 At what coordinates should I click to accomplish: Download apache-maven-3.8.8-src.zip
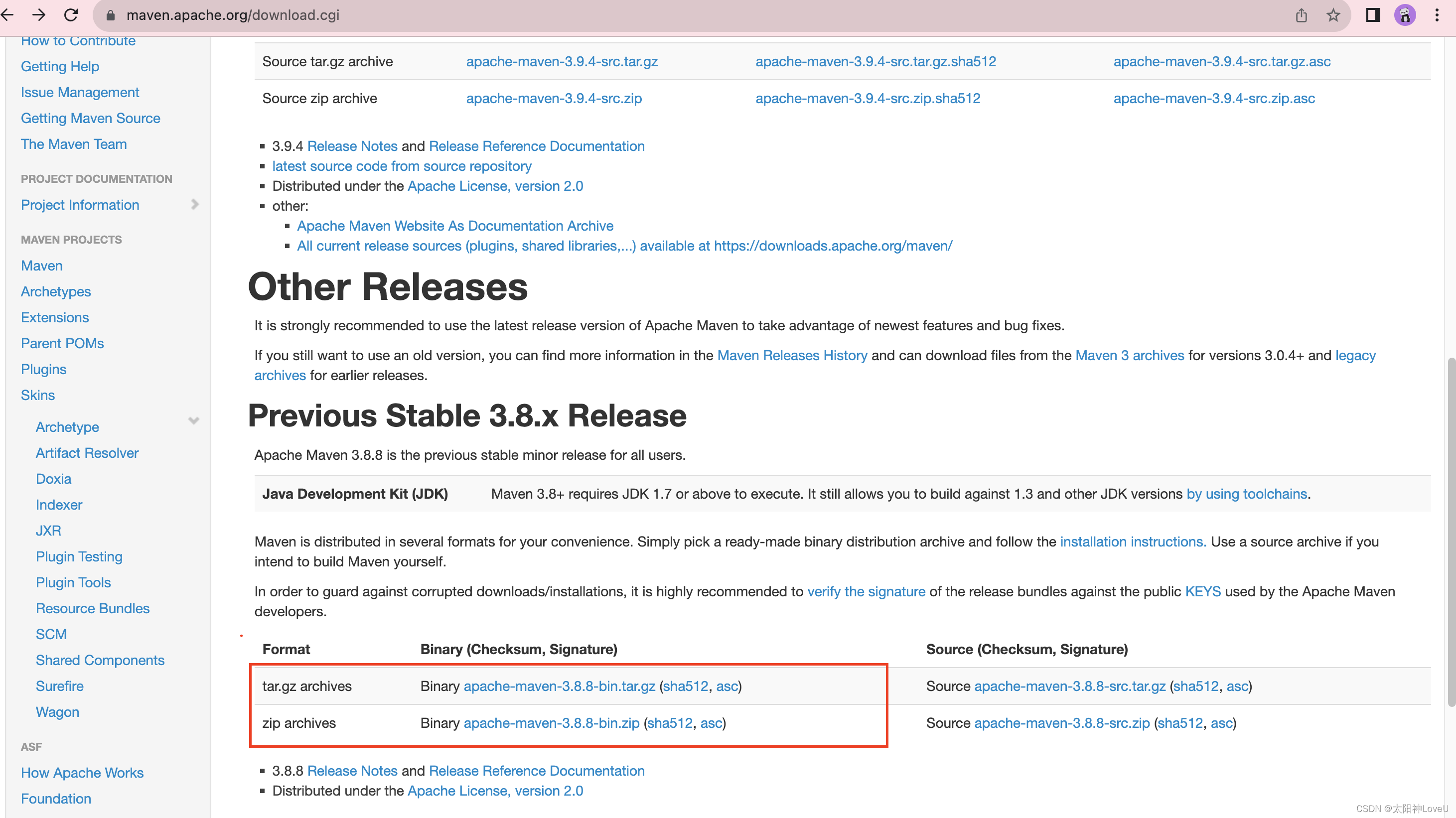[x=1061, y=723]
